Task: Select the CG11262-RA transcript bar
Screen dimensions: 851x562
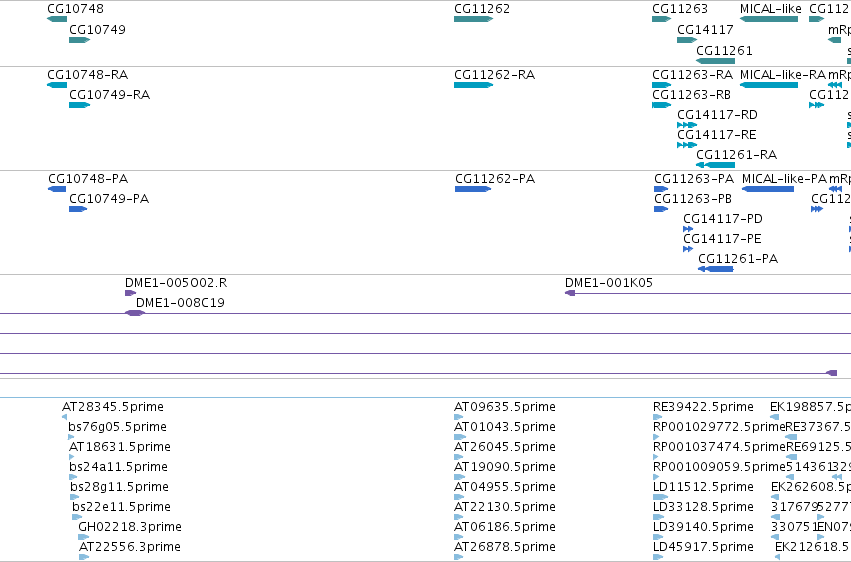Action: coord(473,85)
